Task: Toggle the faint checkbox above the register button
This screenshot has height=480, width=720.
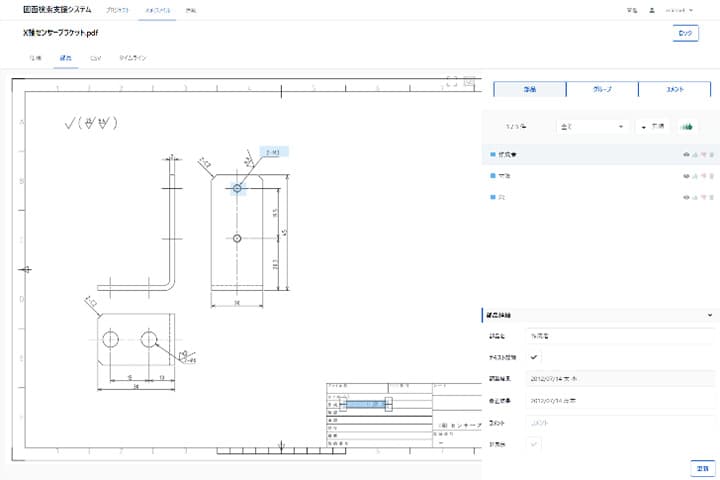Action: pyautogui.click(x=534, y=444)
